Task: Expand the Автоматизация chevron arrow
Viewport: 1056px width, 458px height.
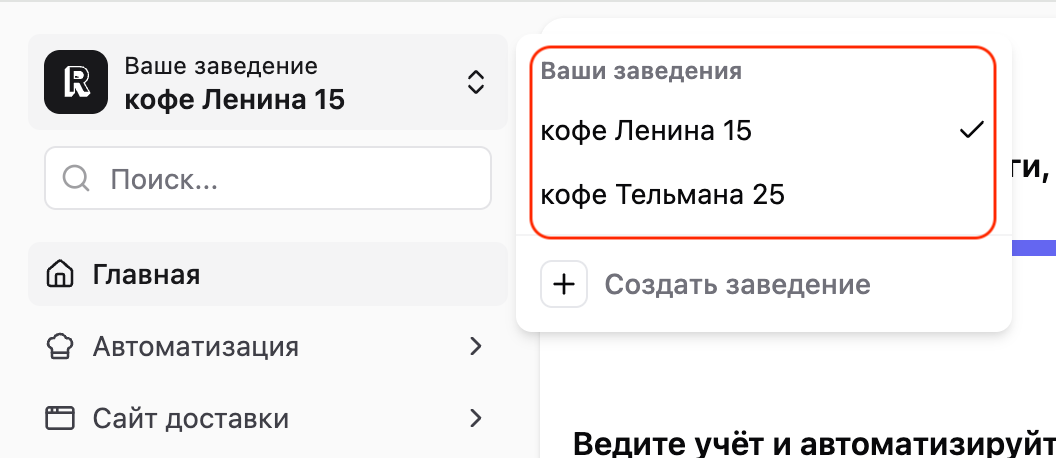Action: click(476, 347)
